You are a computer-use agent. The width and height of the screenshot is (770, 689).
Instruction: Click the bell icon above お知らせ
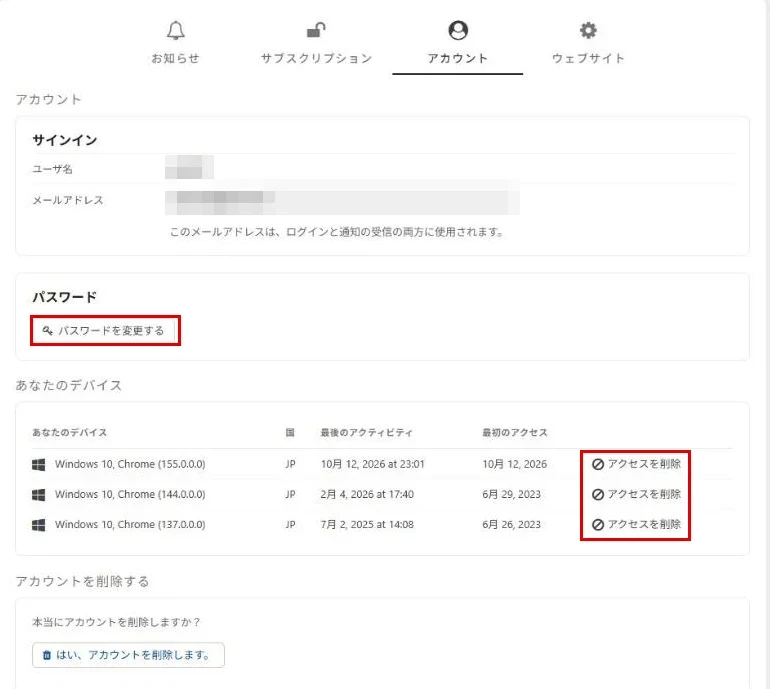(x=175, y=30)
